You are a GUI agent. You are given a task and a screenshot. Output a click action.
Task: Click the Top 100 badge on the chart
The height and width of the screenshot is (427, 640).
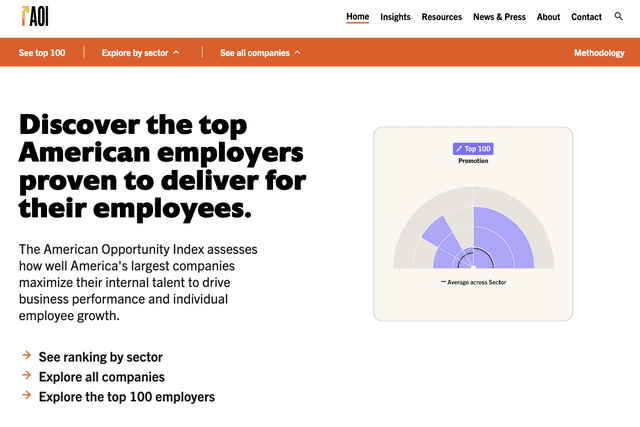(473, 149)
